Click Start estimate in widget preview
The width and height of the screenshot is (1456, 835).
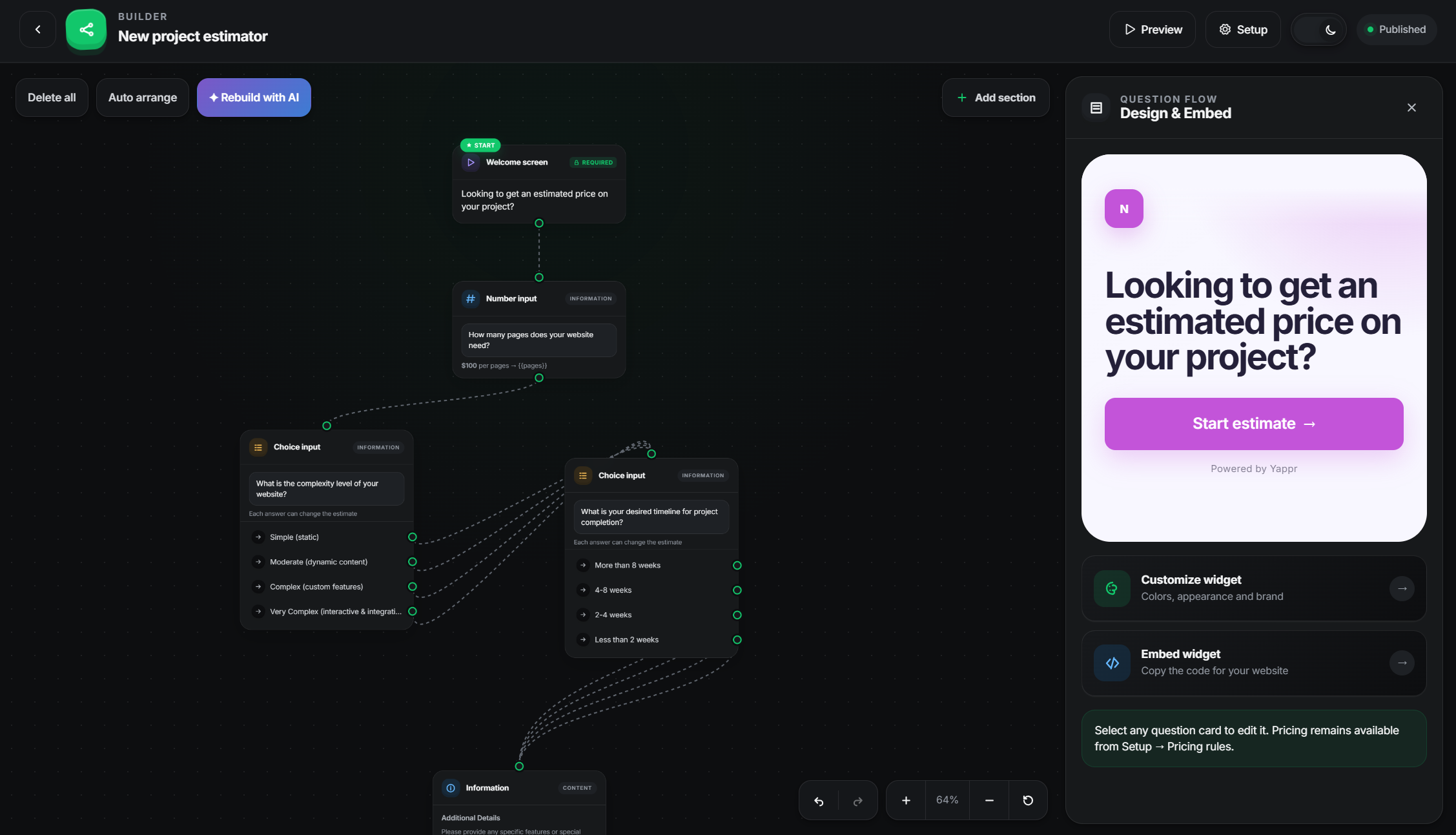[1254, 424]
